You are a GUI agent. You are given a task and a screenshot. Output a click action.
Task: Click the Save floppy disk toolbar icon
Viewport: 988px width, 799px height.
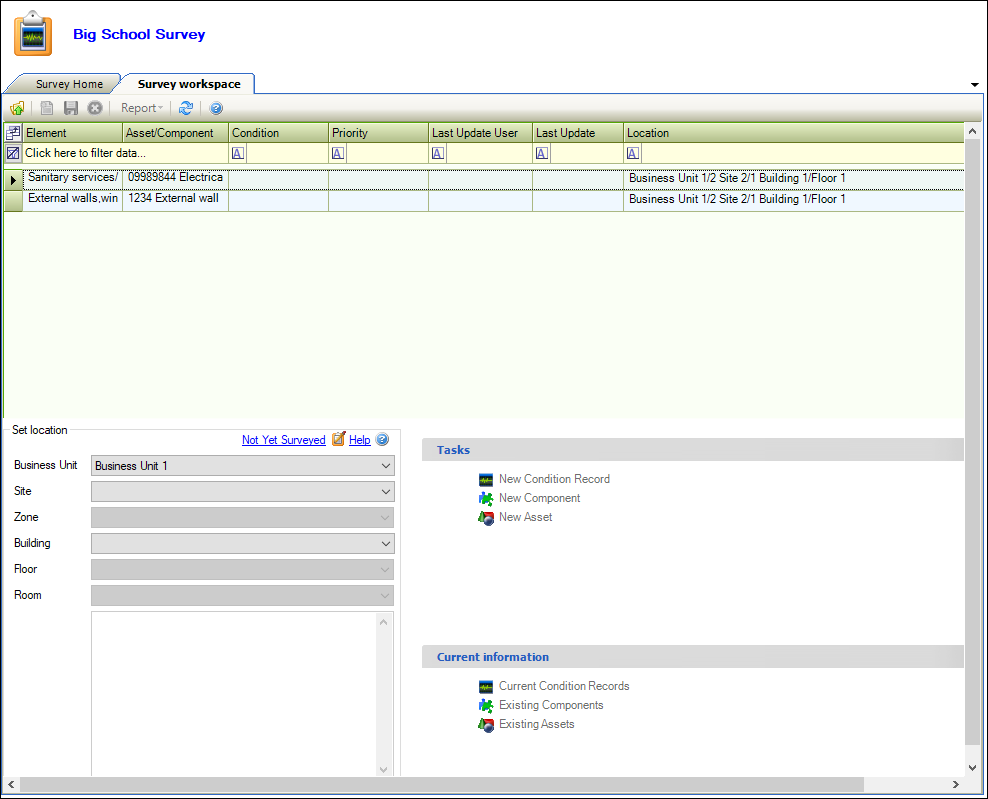pos(71,108)
